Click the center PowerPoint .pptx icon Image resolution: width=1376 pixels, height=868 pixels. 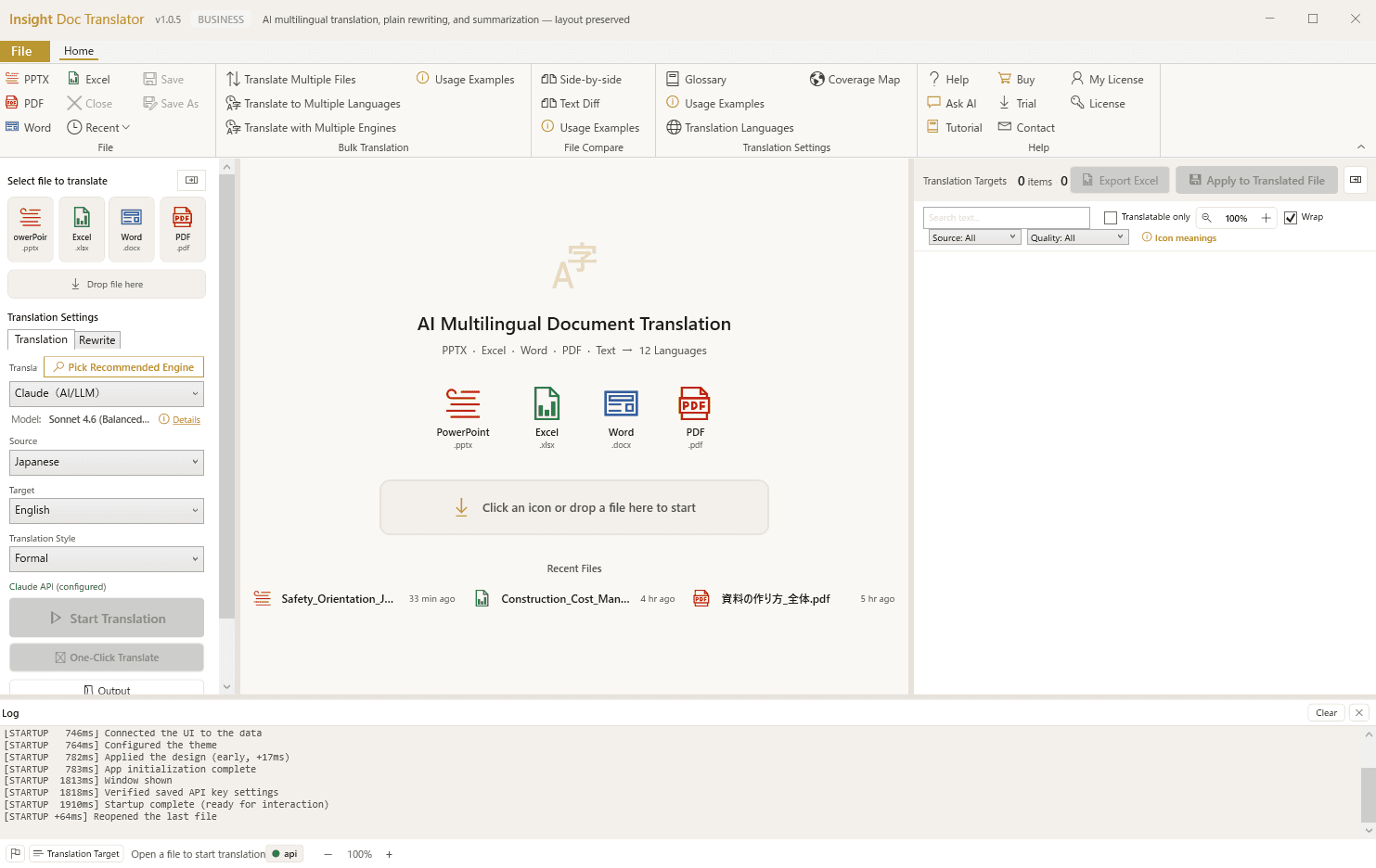463,417
